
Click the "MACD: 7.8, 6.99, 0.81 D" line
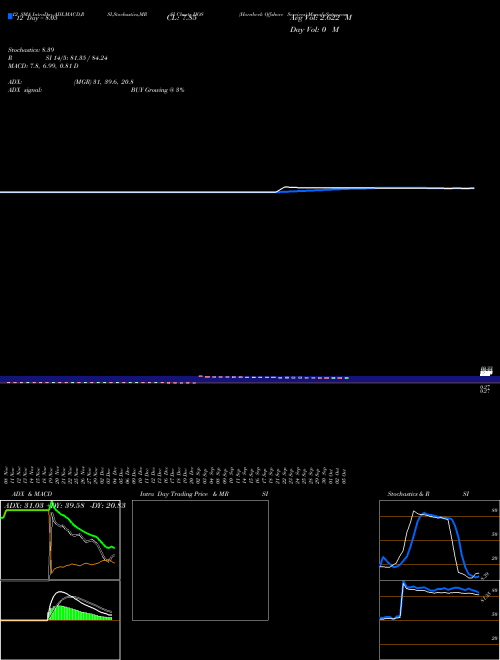[x=43, y=66]
